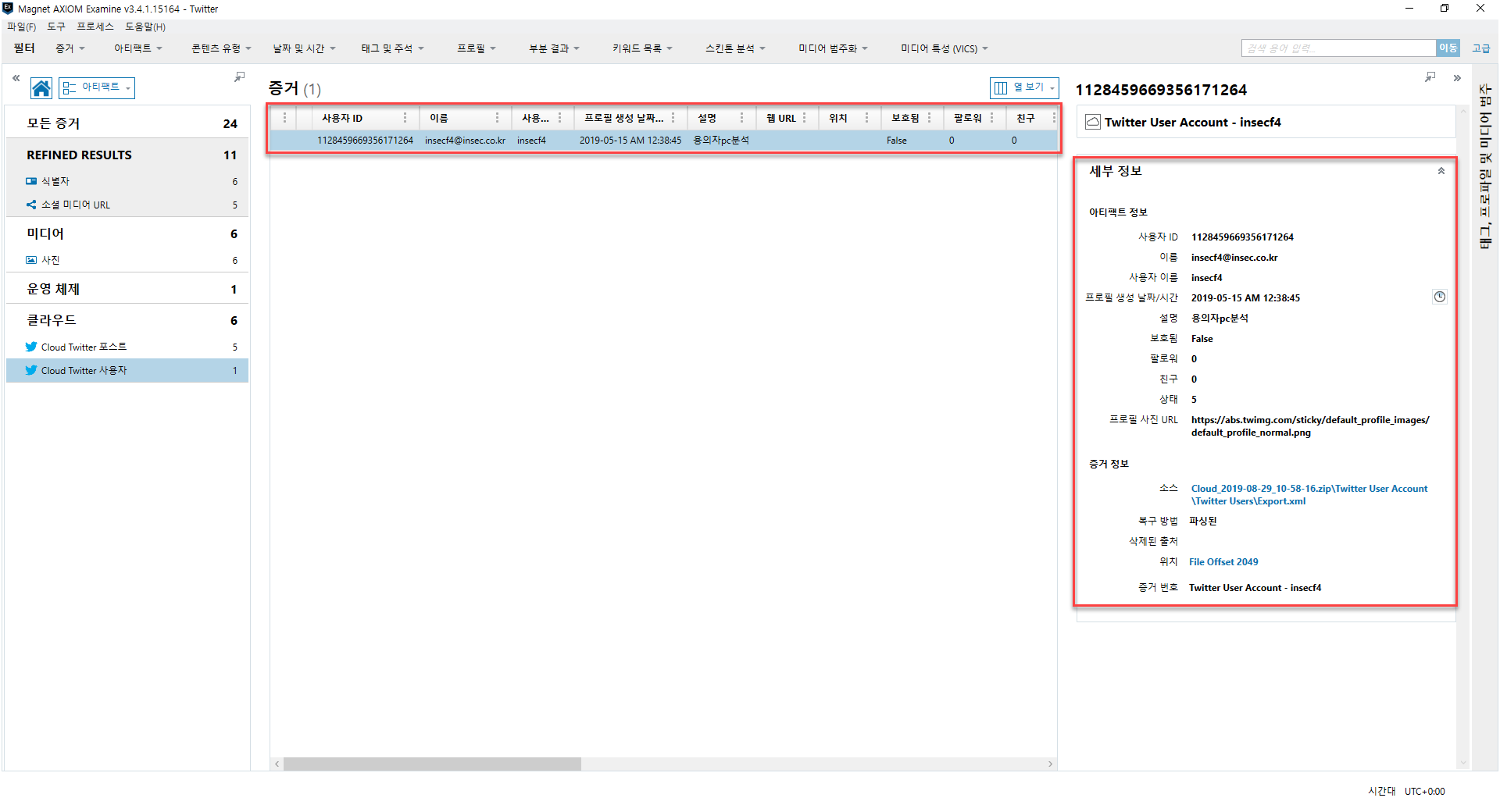1500x812 pixels.
Task: Open the 아티팩트 view dropdown
Action: [x=97, y=87]
